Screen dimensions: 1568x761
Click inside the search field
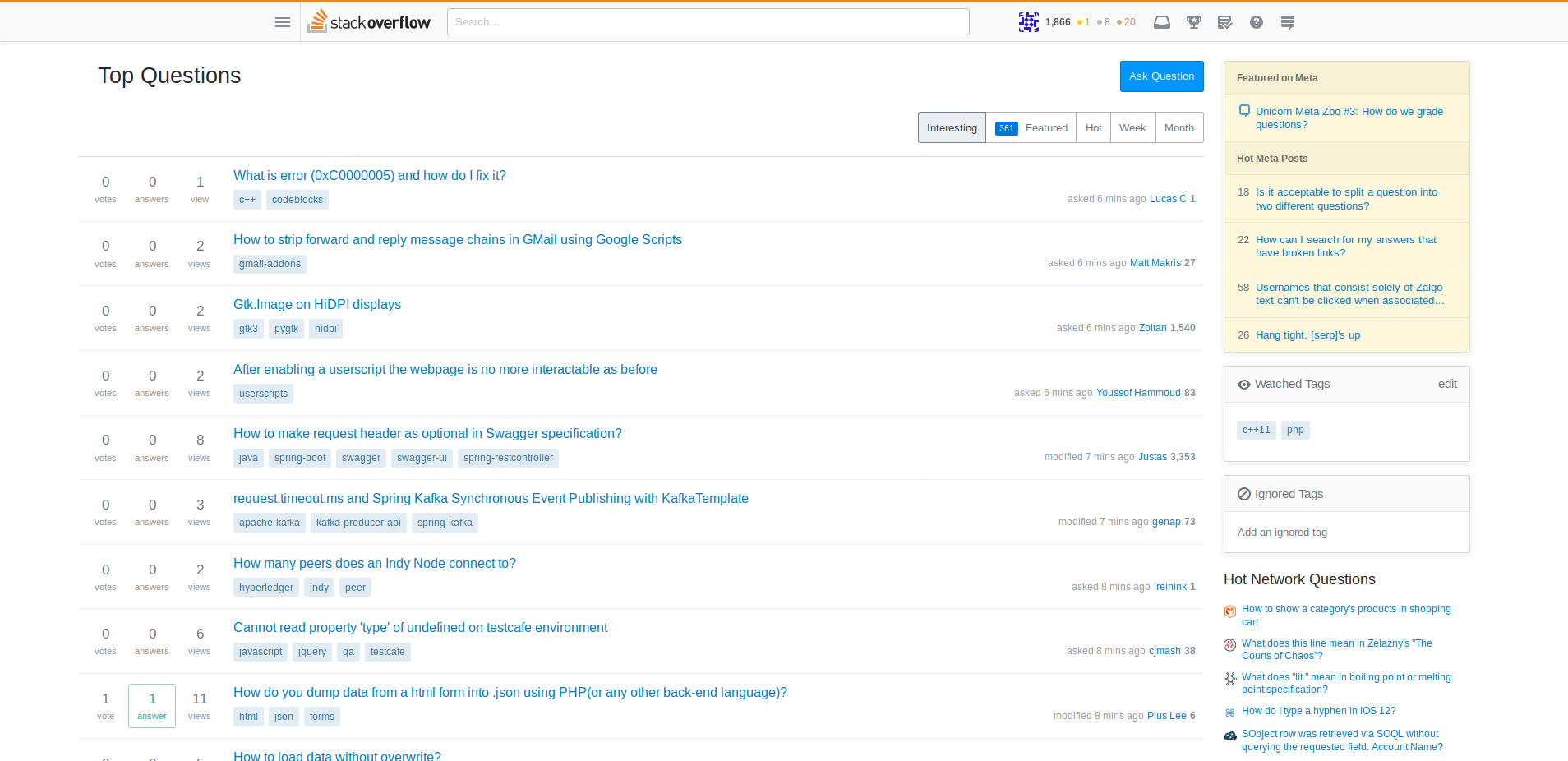708,21
